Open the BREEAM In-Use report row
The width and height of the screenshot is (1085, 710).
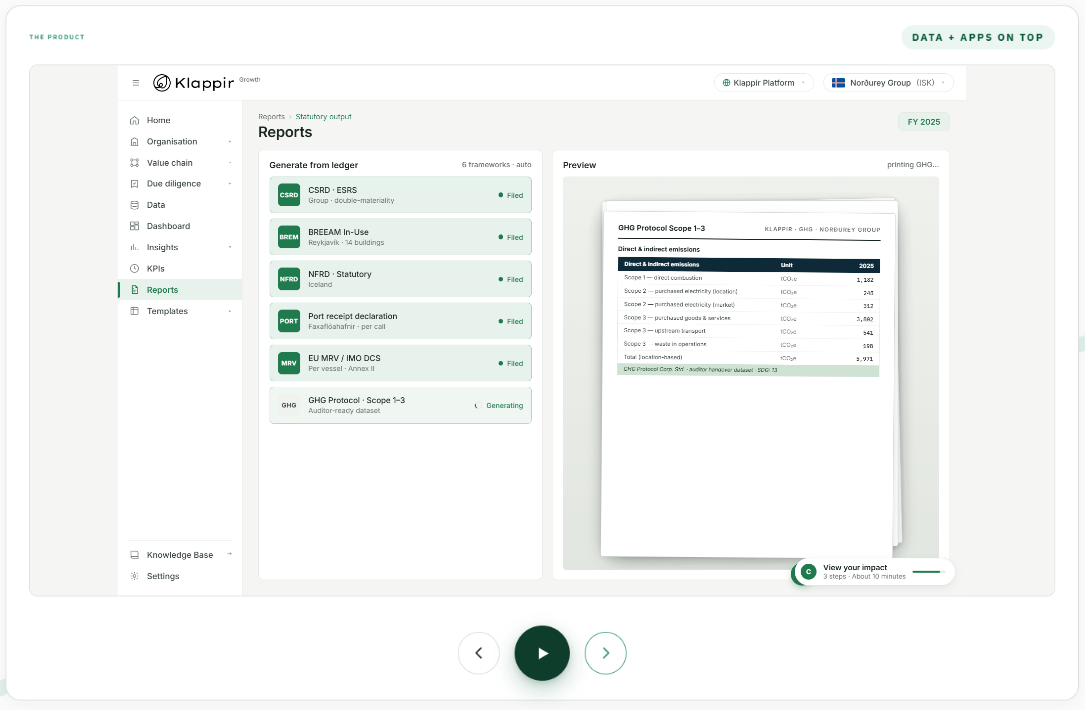[401, 237]
